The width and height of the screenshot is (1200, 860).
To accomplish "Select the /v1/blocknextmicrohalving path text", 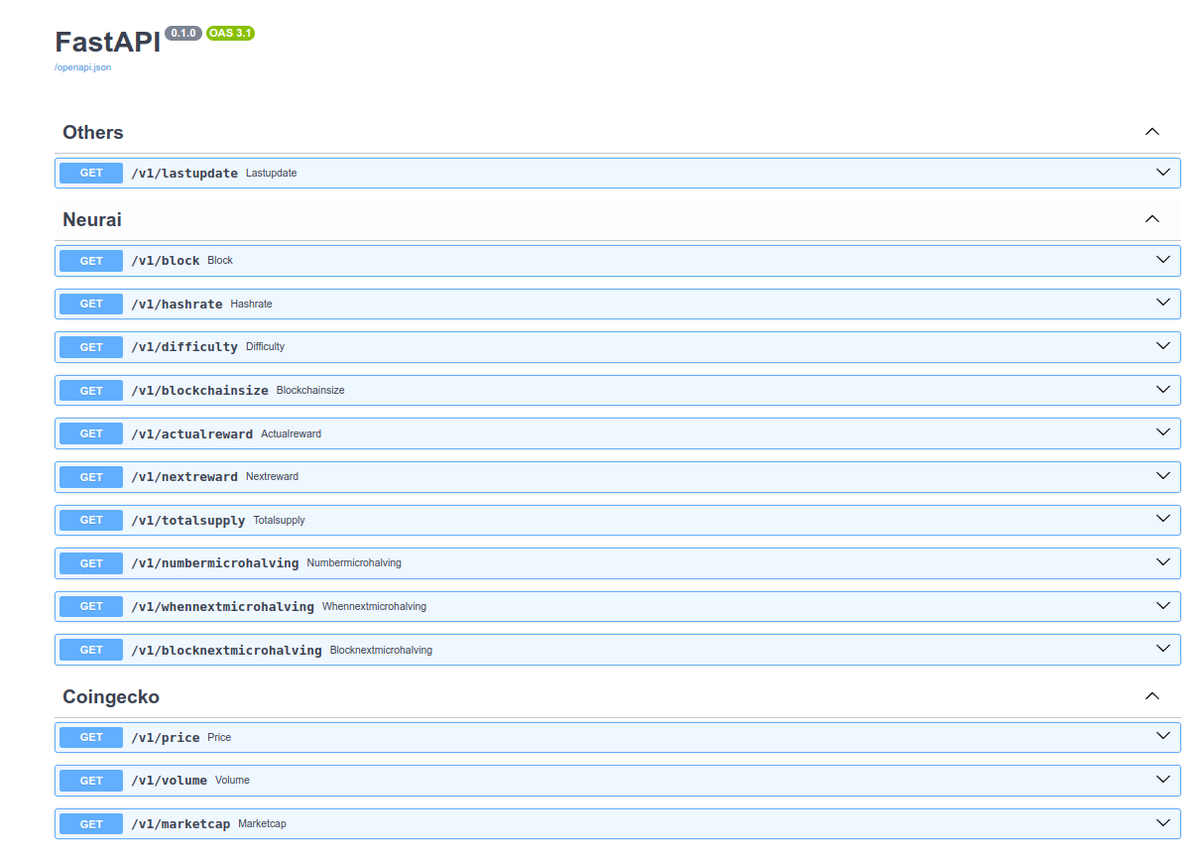I will pyautogui.click(x=227, y=650).
